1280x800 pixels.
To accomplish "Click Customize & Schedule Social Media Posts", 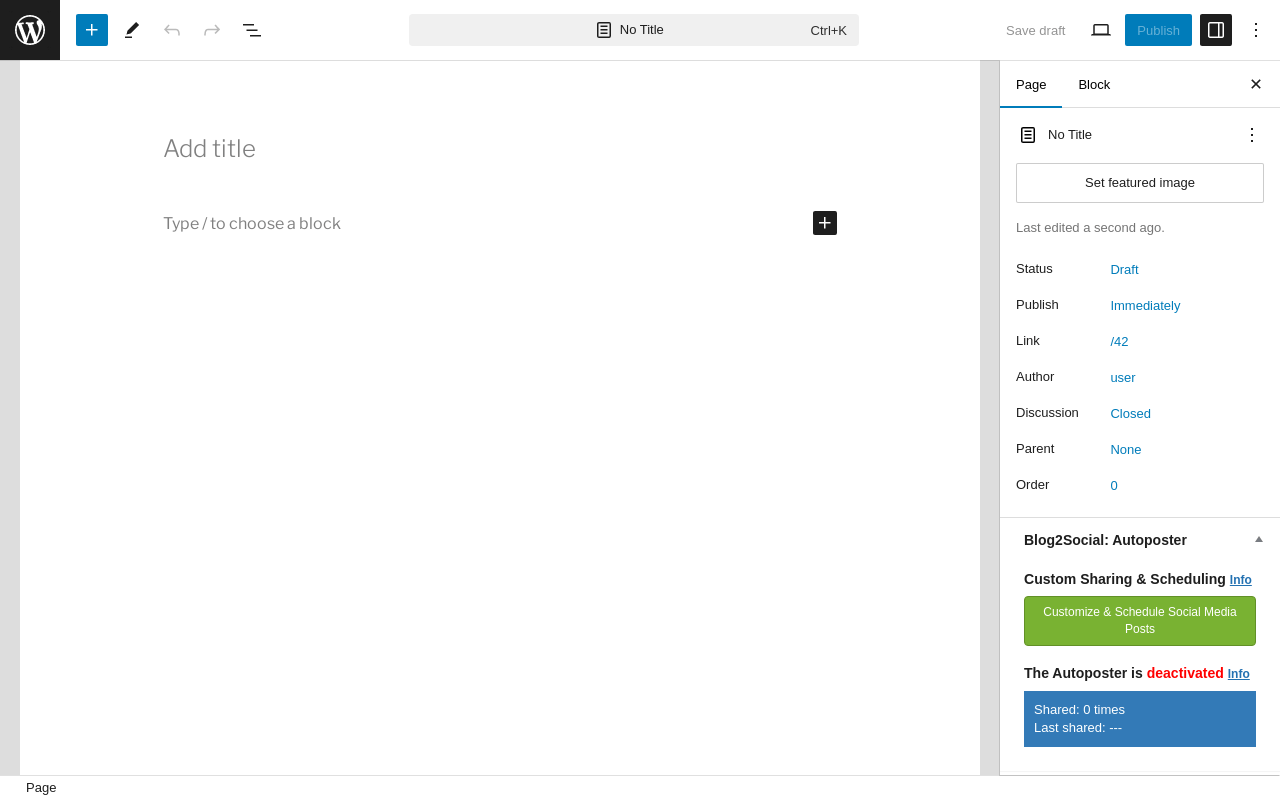I will tap(1140, 621).
